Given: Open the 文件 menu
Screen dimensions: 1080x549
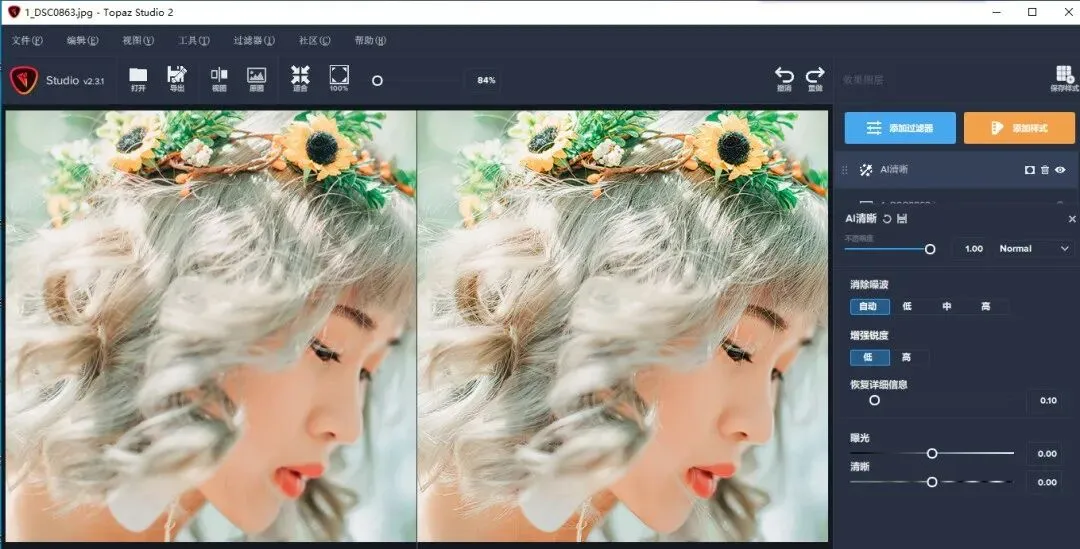Looking at the screenshot, I should [x=28, y=41].
